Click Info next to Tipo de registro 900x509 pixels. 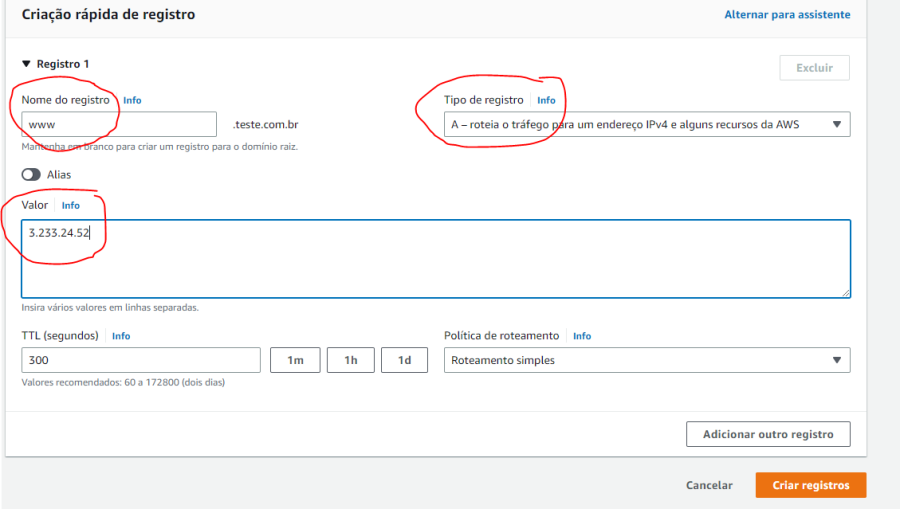pos(546,100)
